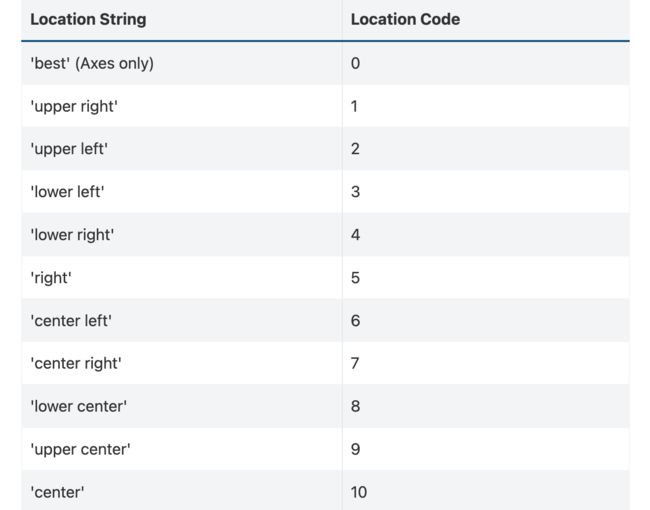Click location code 4 cell
Screen dimensions: 650x510
click(486, 235)
